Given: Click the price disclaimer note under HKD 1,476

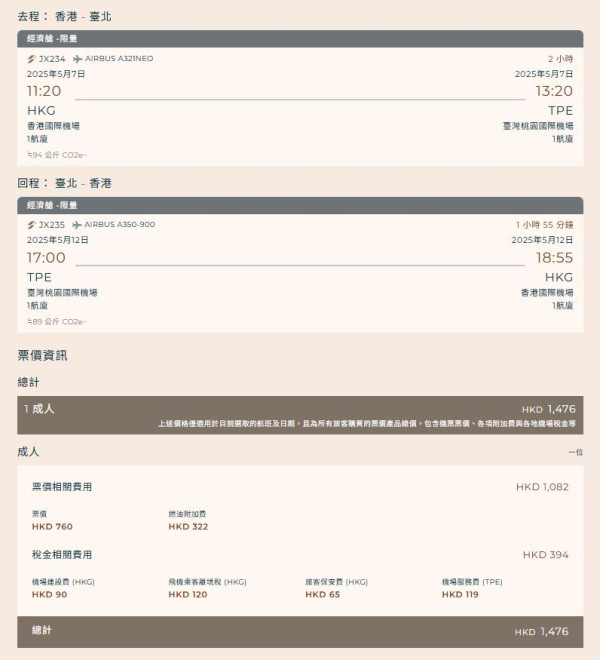Looking at the screenshot, I should pos(367,423).
